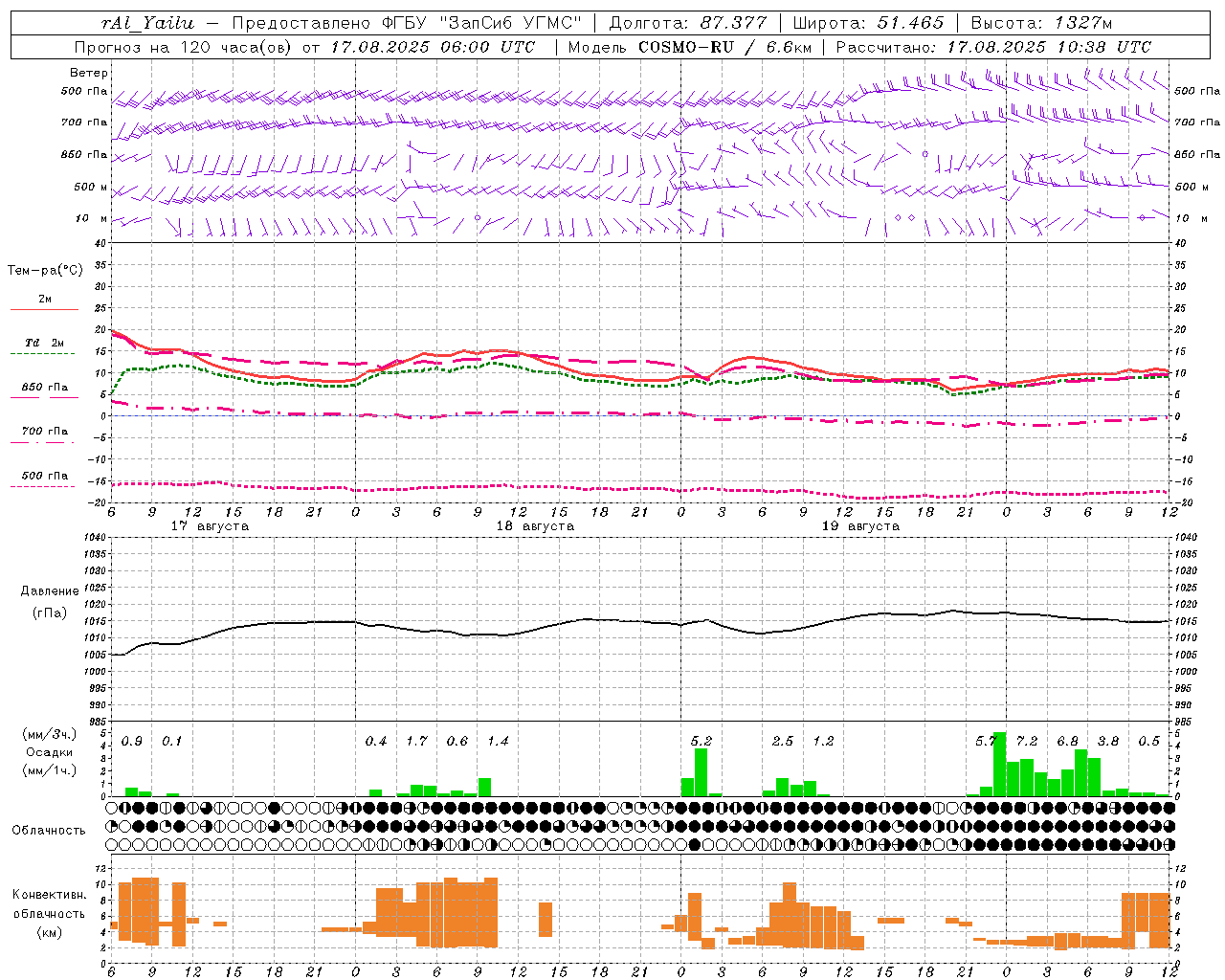
Task: Click the "Td 2м" dew point legend entry
Action: tap(45, 343)
